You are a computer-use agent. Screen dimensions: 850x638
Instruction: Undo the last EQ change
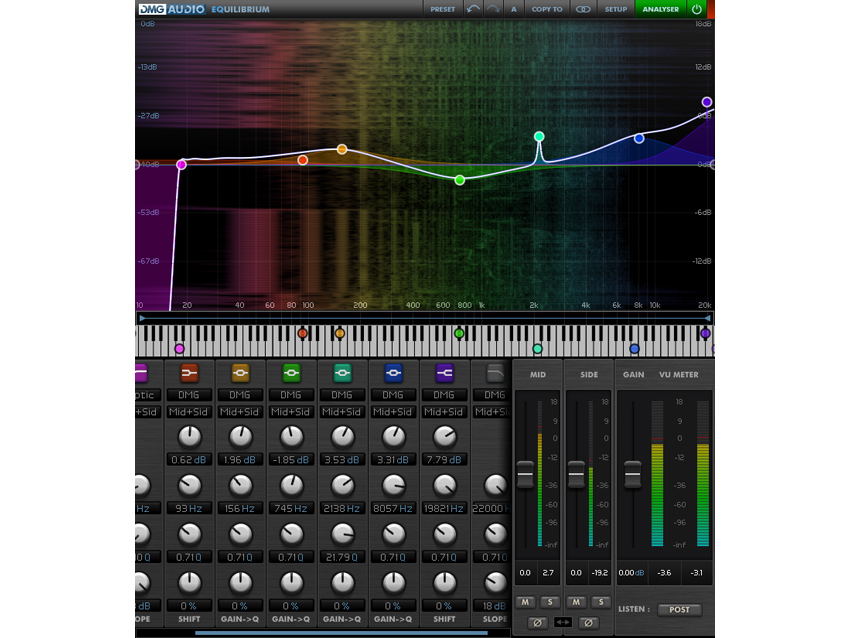pyautogui.click(x=473, y=9)
